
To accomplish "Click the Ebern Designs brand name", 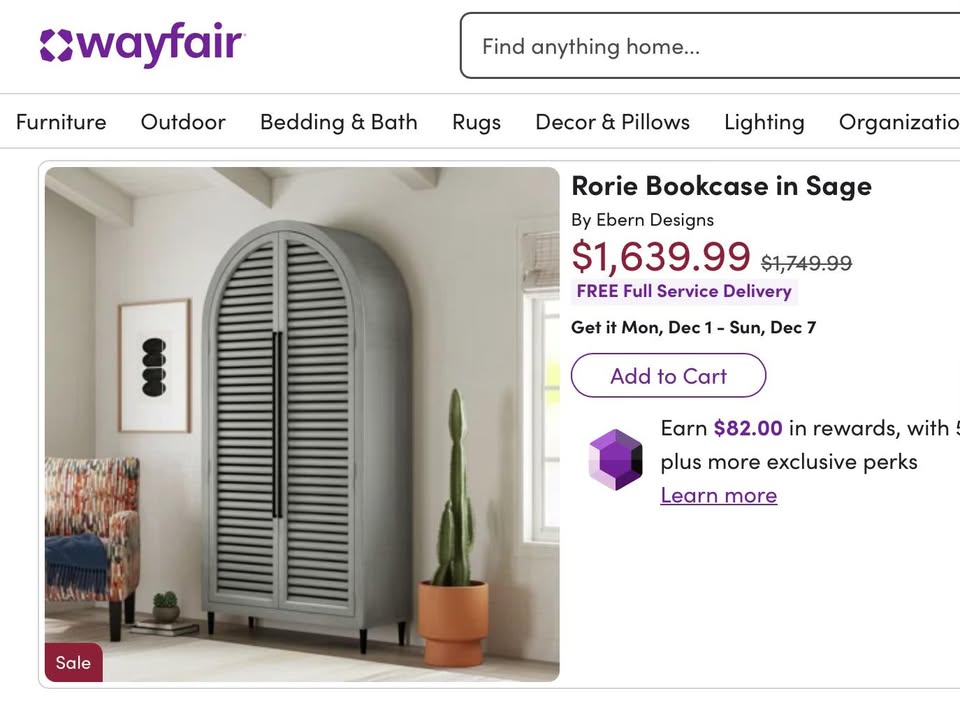I will pos(655,220).
